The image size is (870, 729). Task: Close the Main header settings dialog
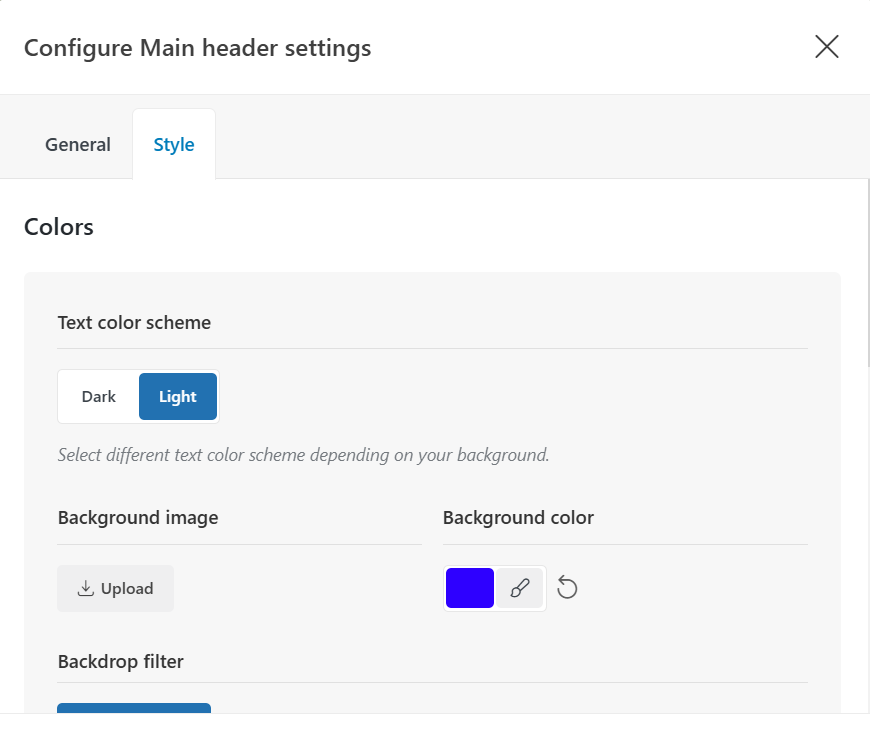pyautogui.click(x=827, y=47)
